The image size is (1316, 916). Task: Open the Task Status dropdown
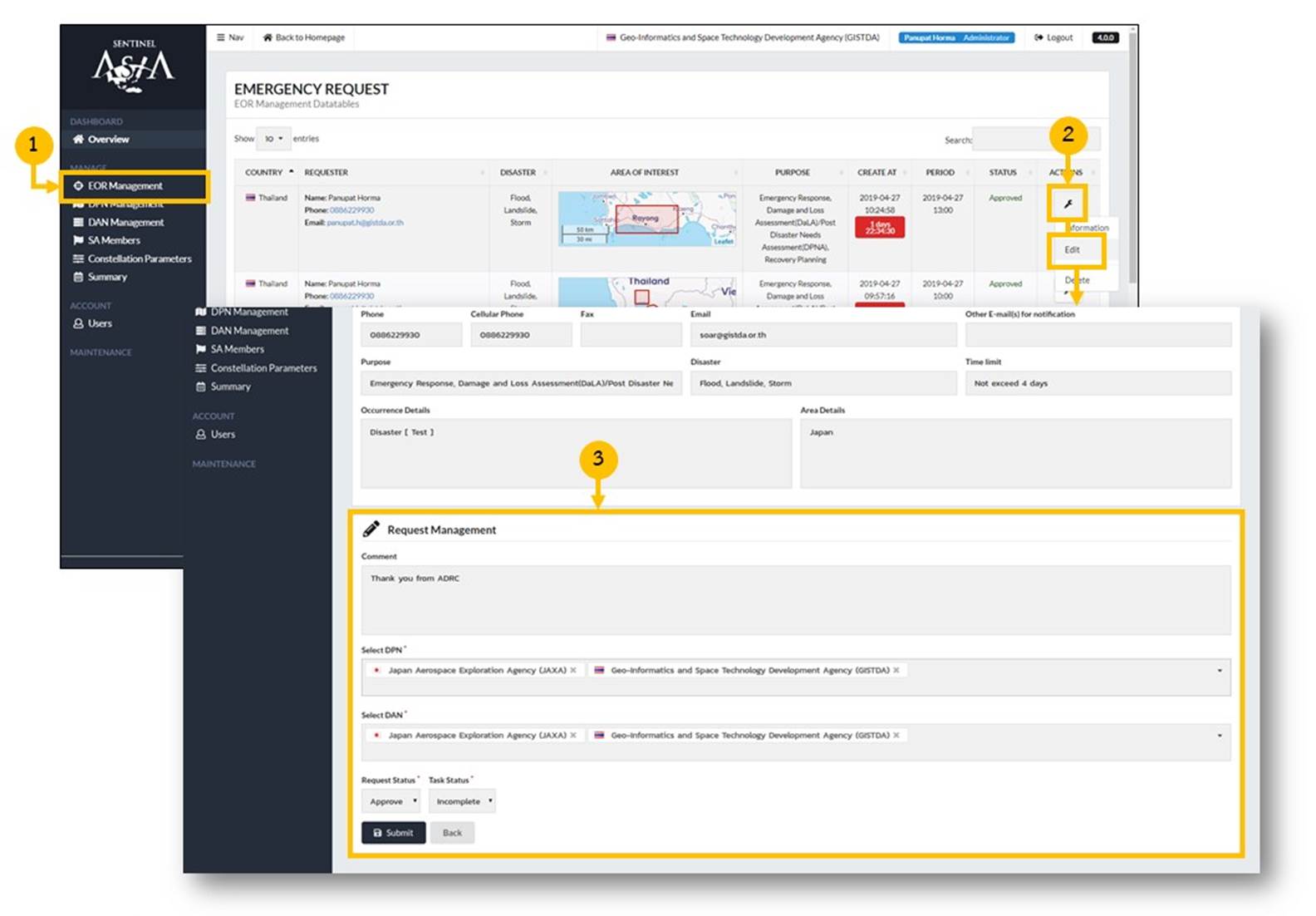pos(462,801)
